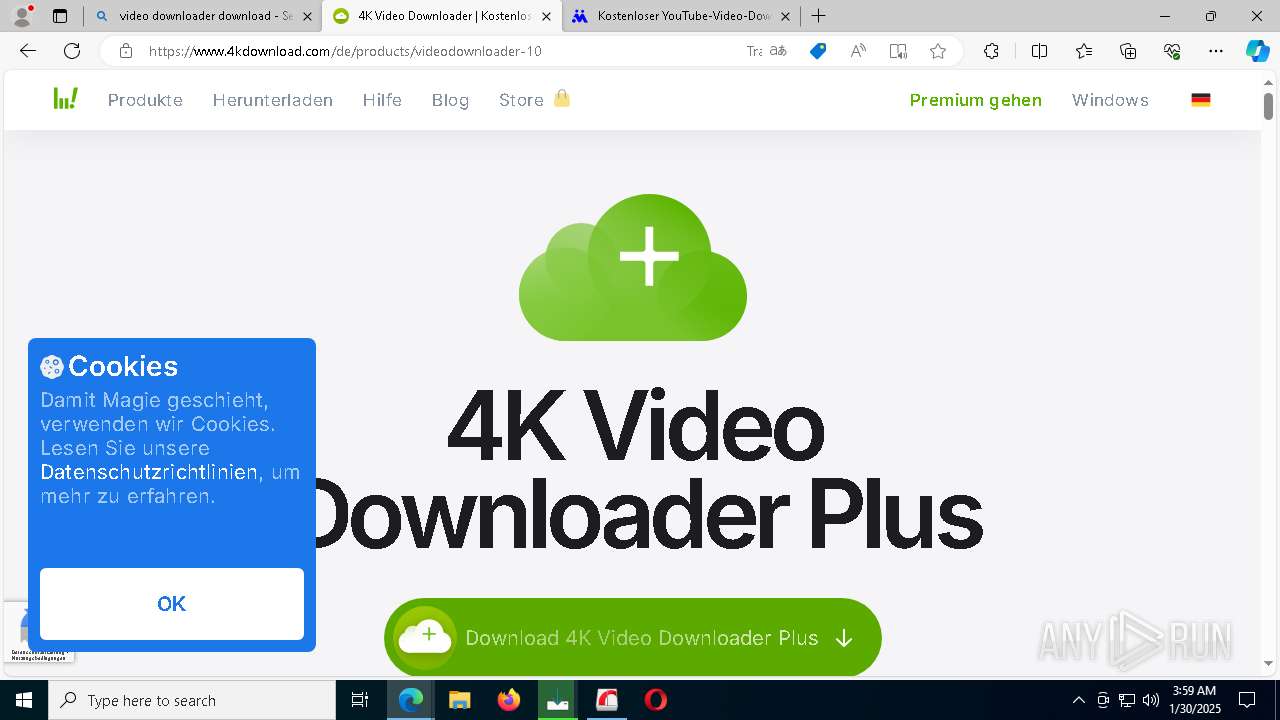This screenshot has height=720, width=1280.
Task: Click the green download app taskbar icon
Action: (x=558, y=700)
